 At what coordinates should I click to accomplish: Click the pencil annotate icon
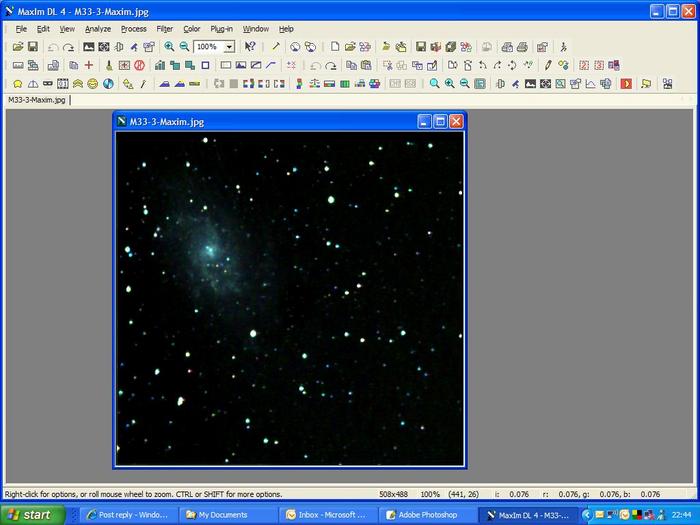[x=548, y=65]
